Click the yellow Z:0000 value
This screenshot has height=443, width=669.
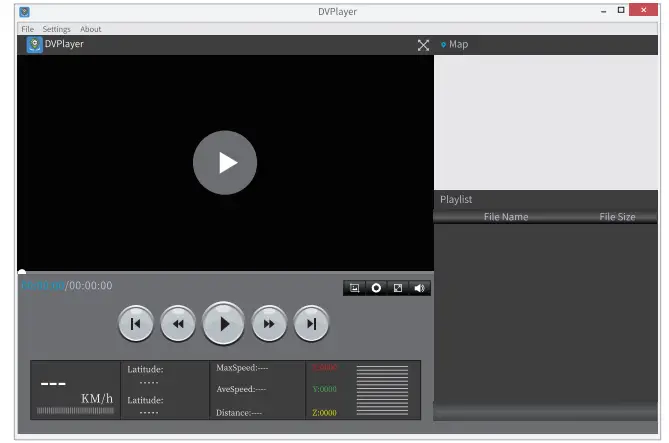[x=324, y=413]
